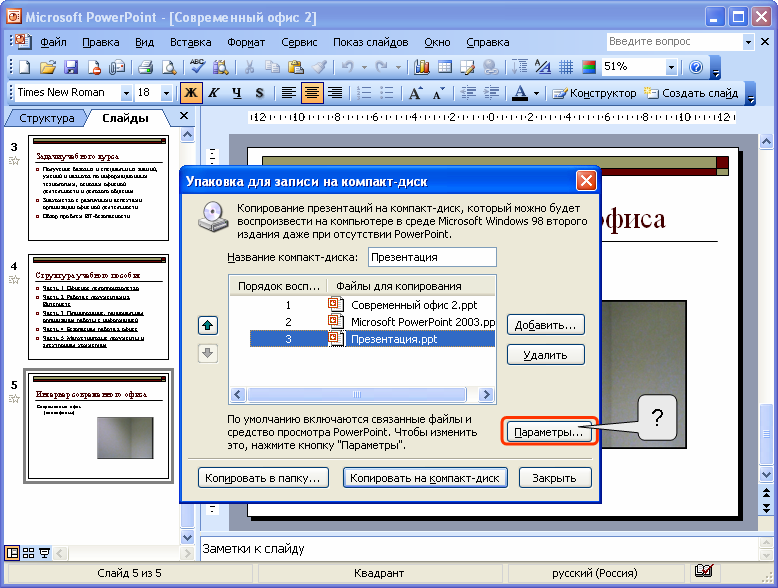Start slide show from status icon
This screenshot has width=778, height=588.
click(x=45, y=553)
